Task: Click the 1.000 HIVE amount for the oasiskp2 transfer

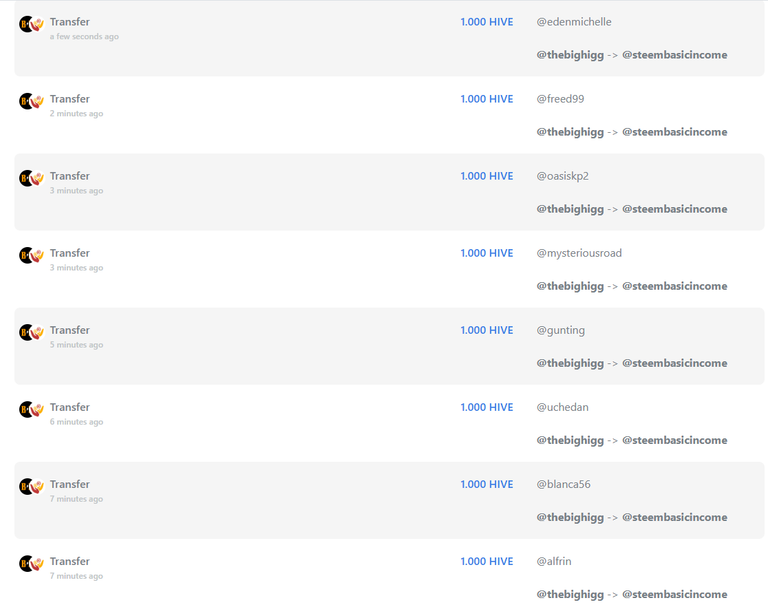Action: (x=486, y=176)
